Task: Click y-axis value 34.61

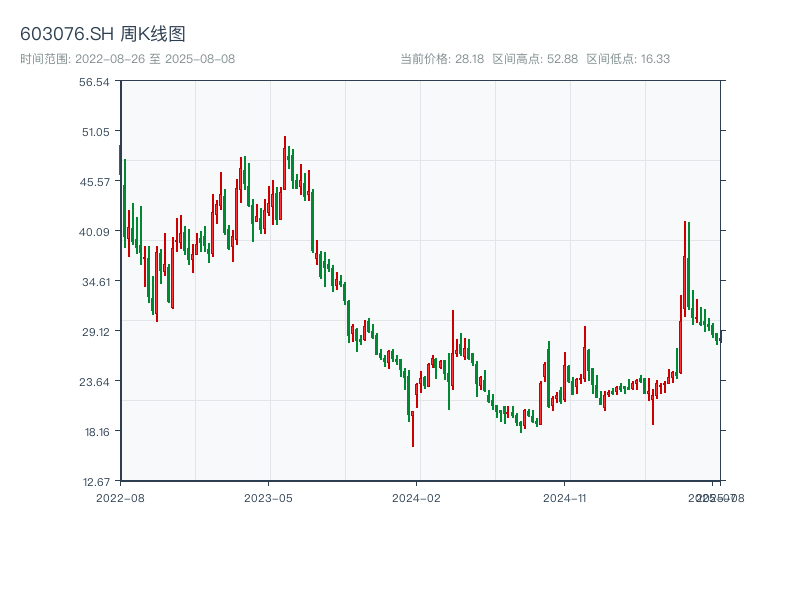Action: 96,282
